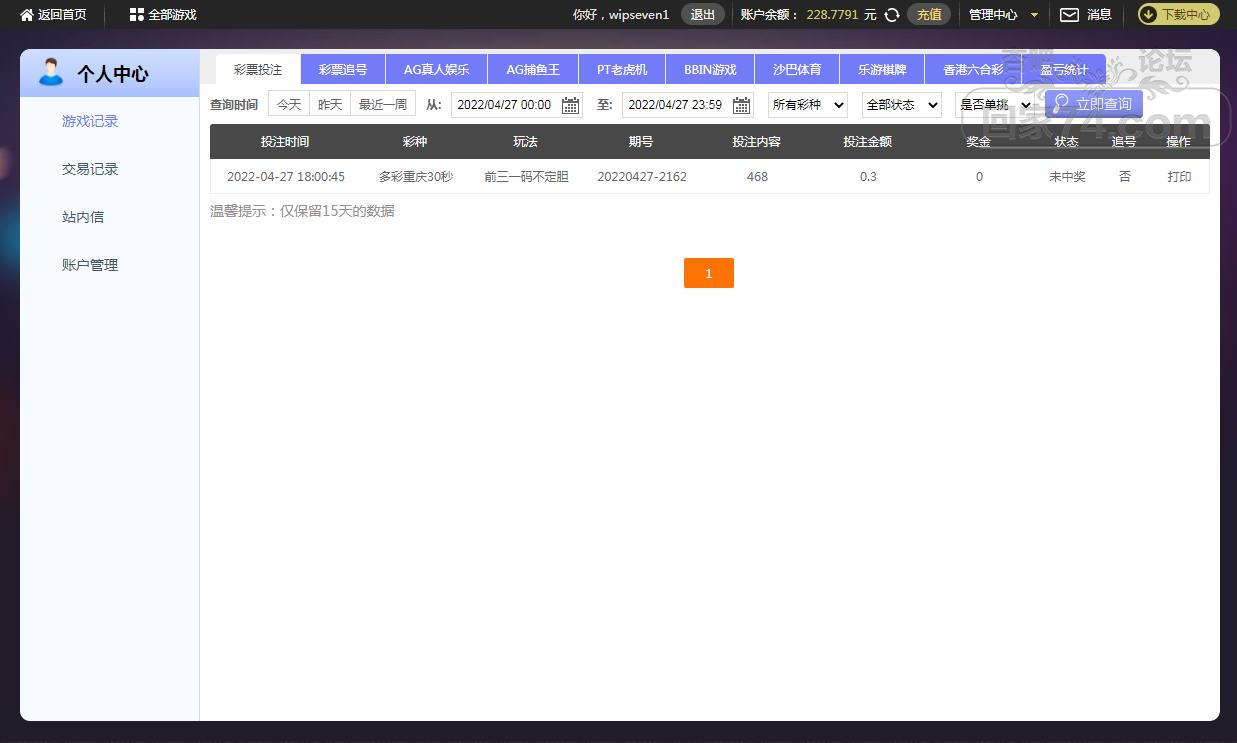1237x743 pixels.
Task: Click the magnifier icon in 立即查询
Action: 1061,103
